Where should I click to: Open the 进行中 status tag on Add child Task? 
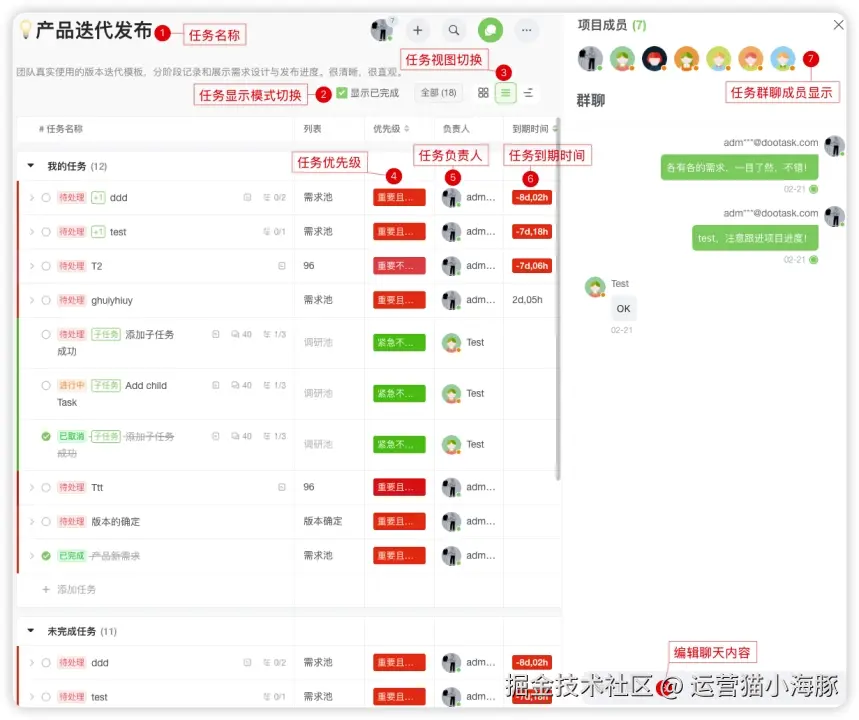point(72,385)
